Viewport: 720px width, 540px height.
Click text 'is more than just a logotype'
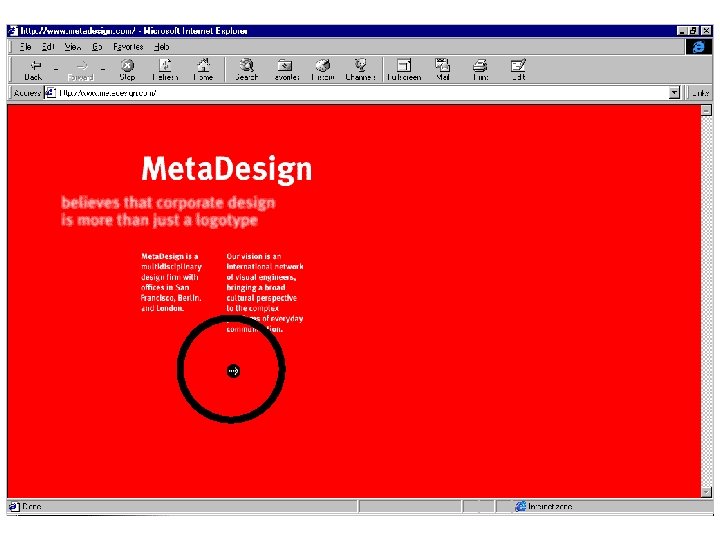pyautogui.click(x=159, y=220)
